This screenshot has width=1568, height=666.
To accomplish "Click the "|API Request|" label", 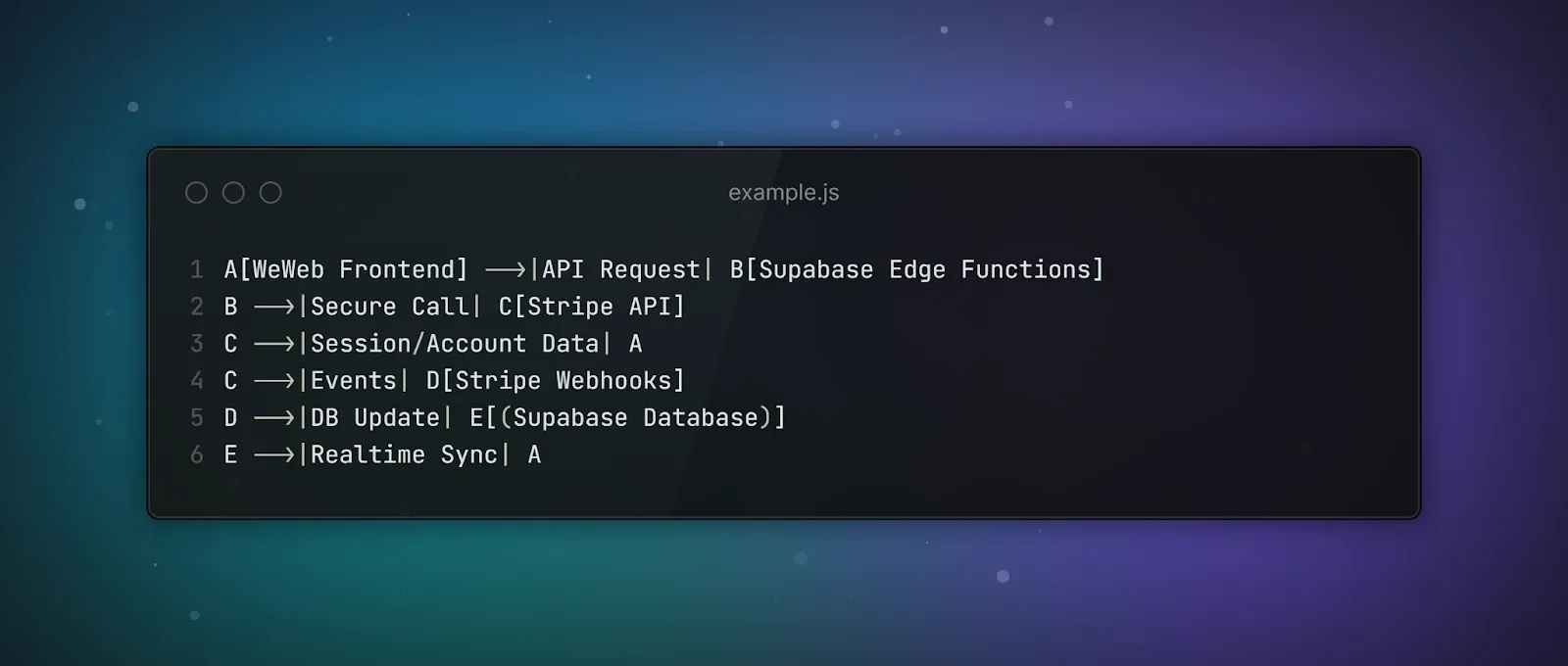I will click(x=620, y=269).
